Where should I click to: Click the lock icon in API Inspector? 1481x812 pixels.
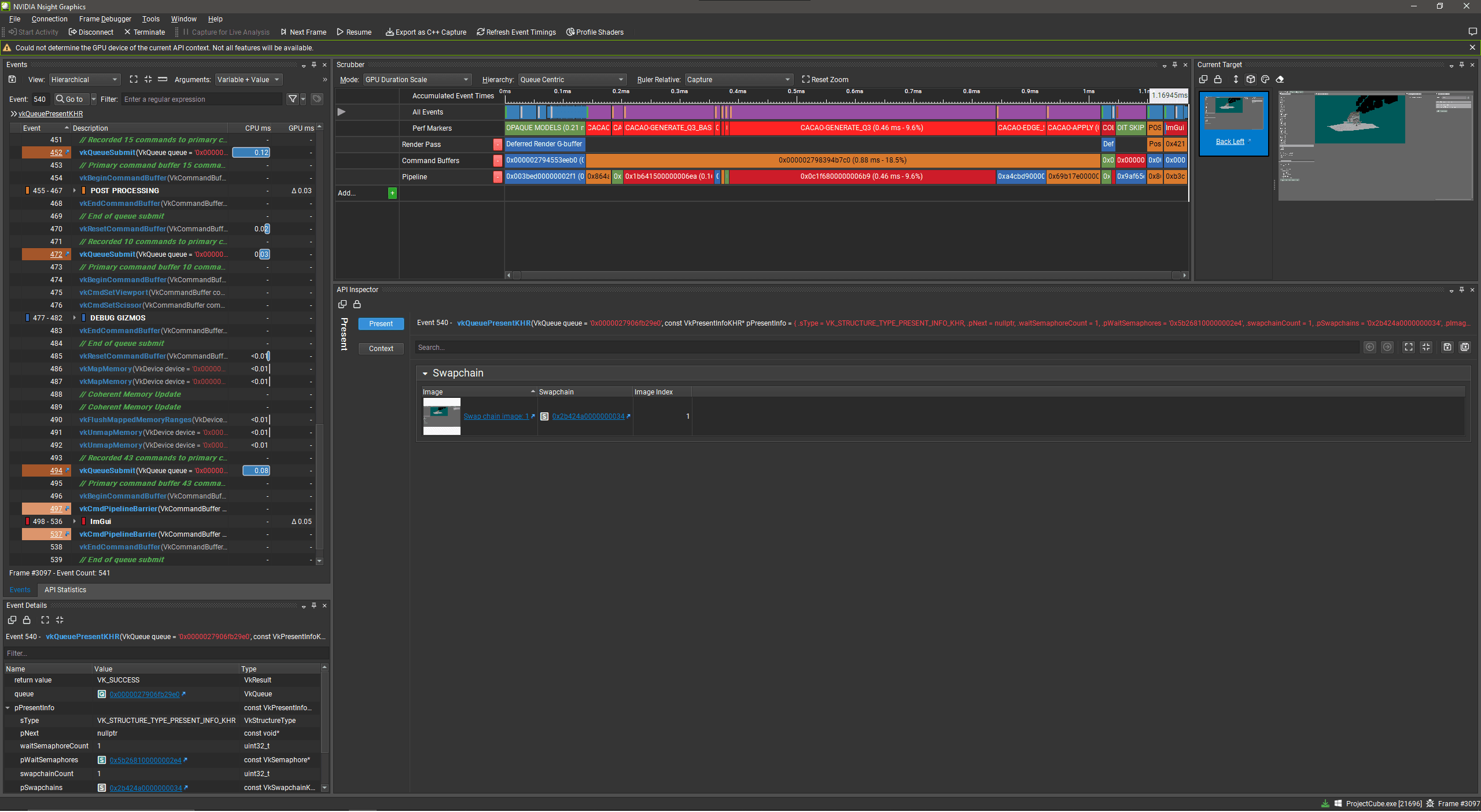[x=357, y=304]
